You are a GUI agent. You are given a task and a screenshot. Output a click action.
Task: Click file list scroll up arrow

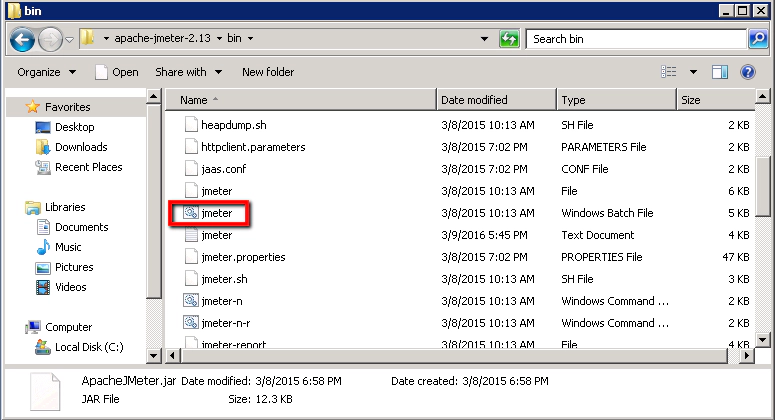[x=763, y=96]
